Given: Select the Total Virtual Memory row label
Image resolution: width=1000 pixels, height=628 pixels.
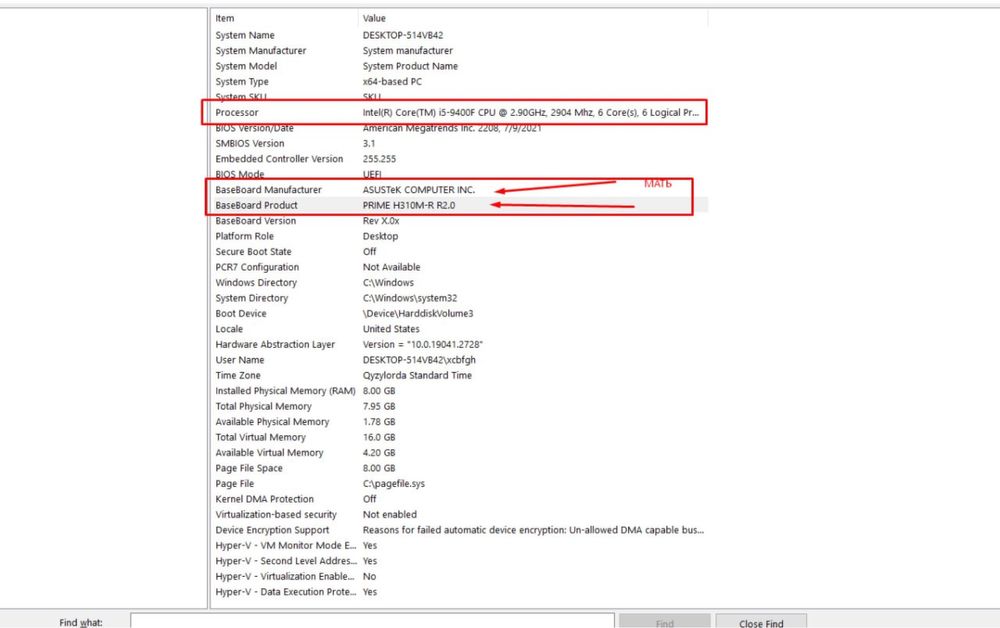Looking at the screenshot, I should 260,437.
